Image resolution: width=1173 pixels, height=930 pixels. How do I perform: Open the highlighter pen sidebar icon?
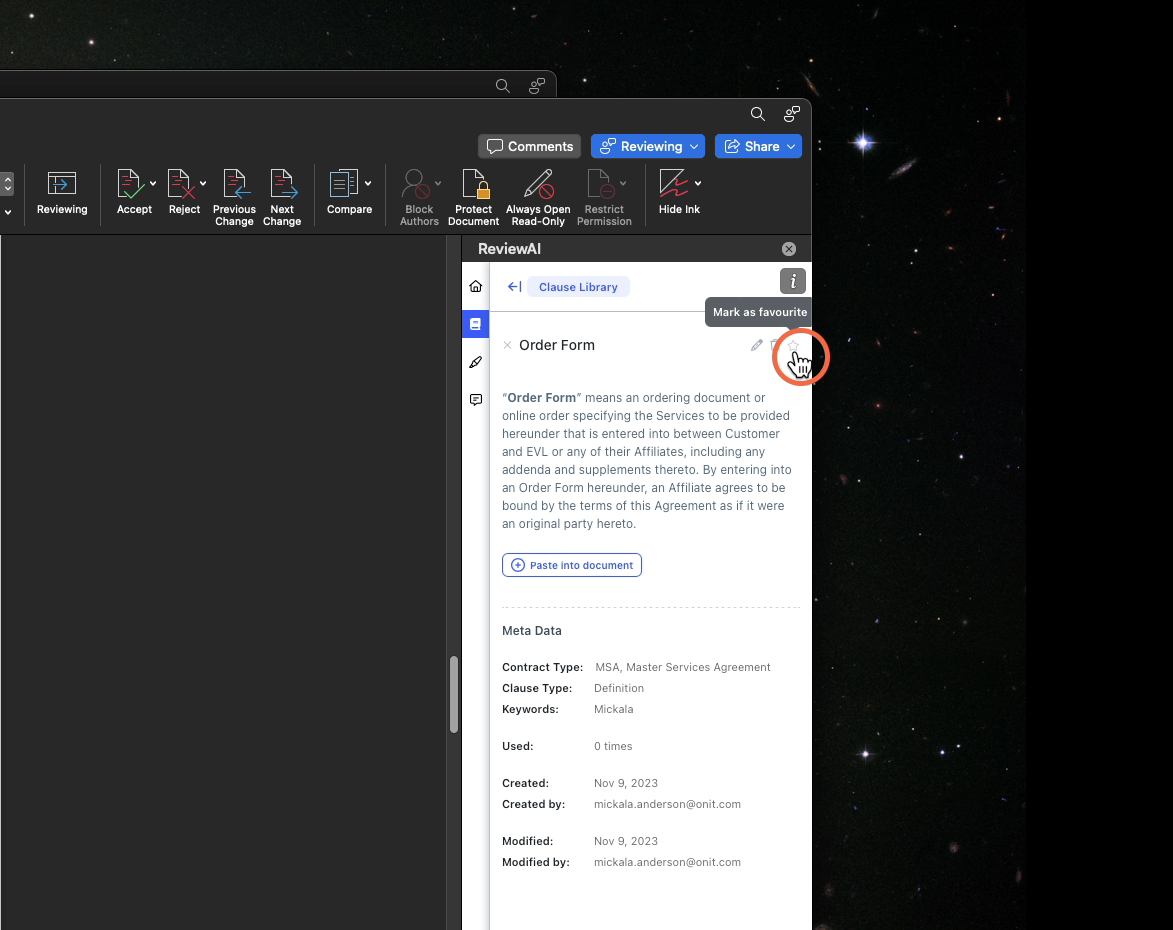point(476,362)
